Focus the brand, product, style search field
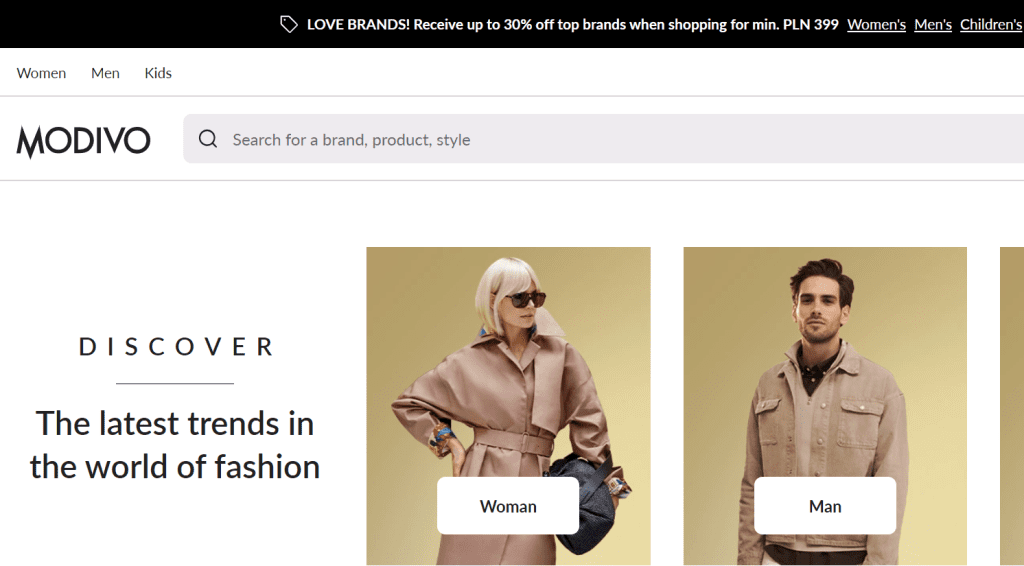The image size is (1024, 566). coord(600,139)
